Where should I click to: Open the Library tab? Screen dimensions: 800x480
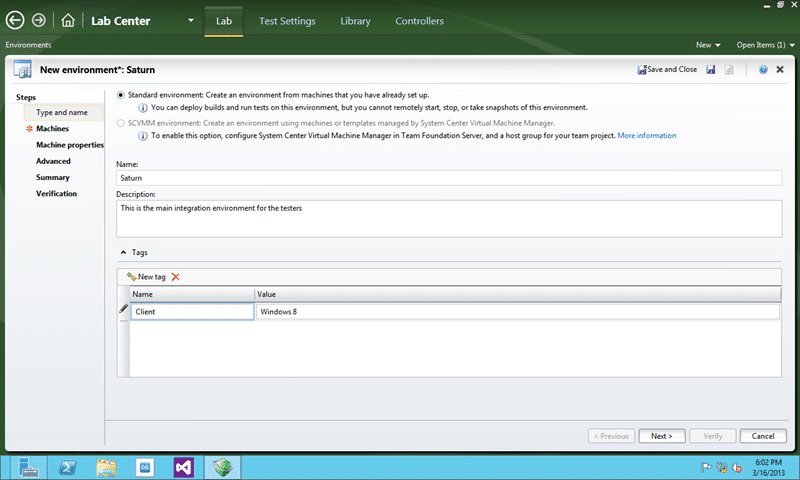pos(356,21)
